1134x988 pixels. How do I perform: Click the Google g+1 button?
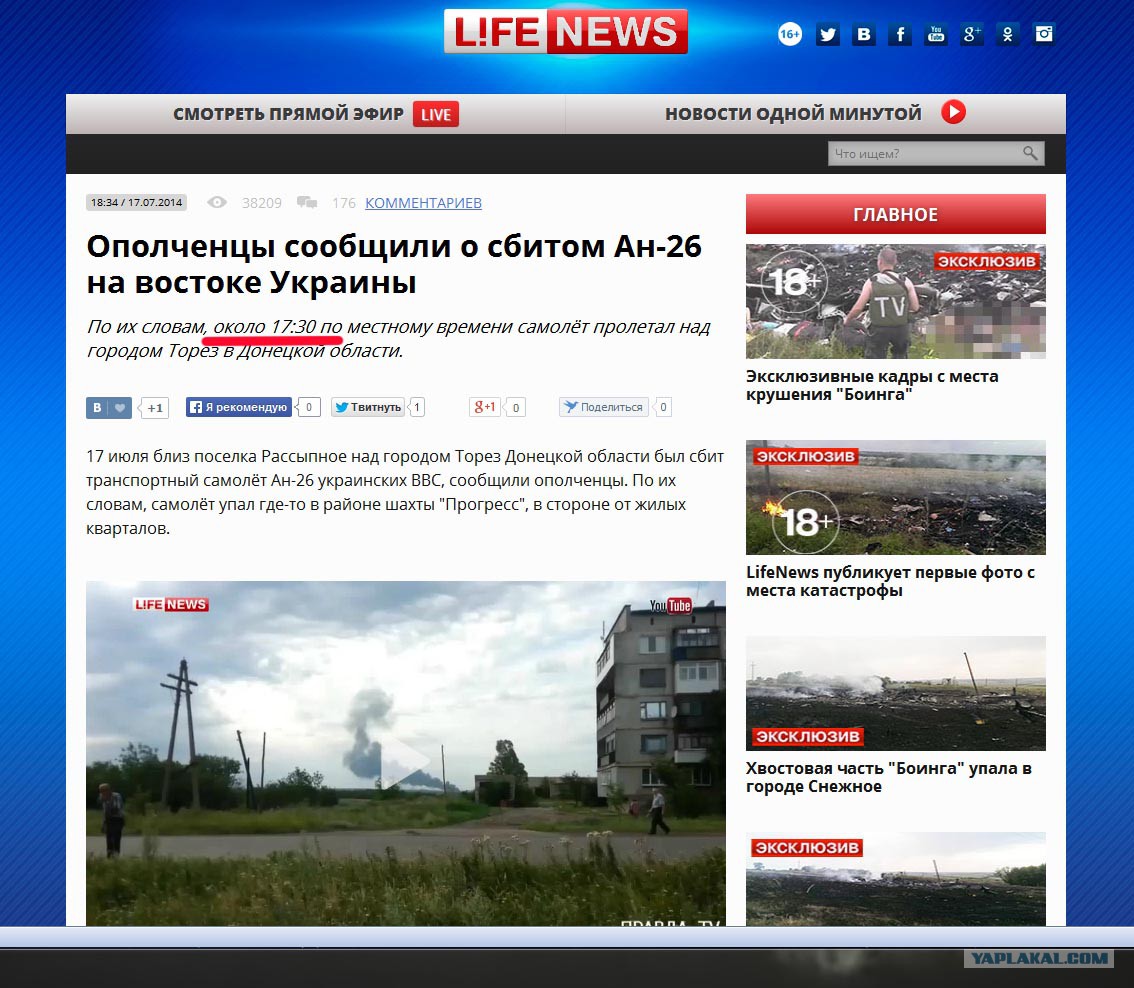pyautogui.click(x=485, y=407)
